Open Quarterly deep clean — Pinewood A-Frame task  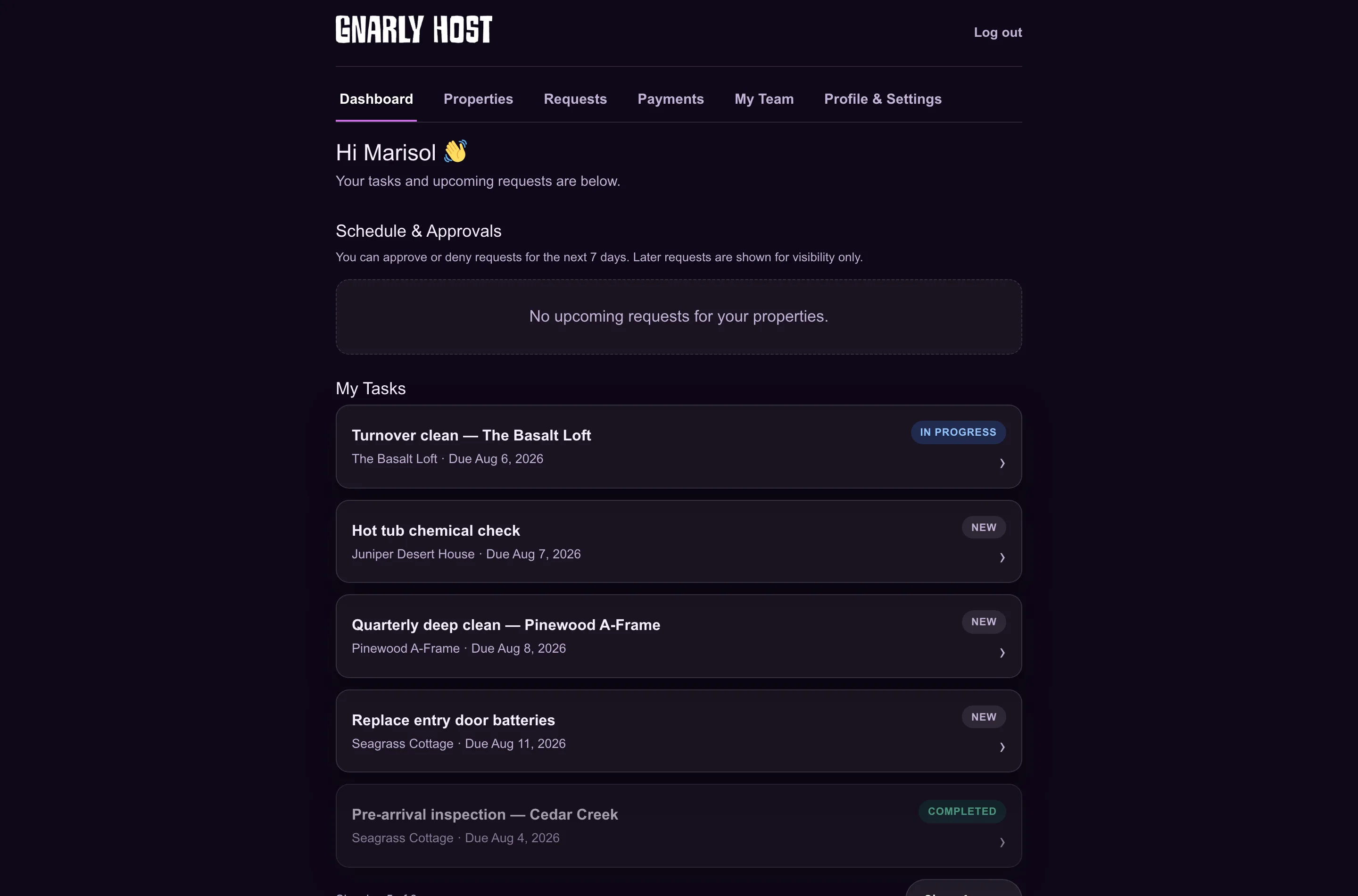(x=679, y=636)
